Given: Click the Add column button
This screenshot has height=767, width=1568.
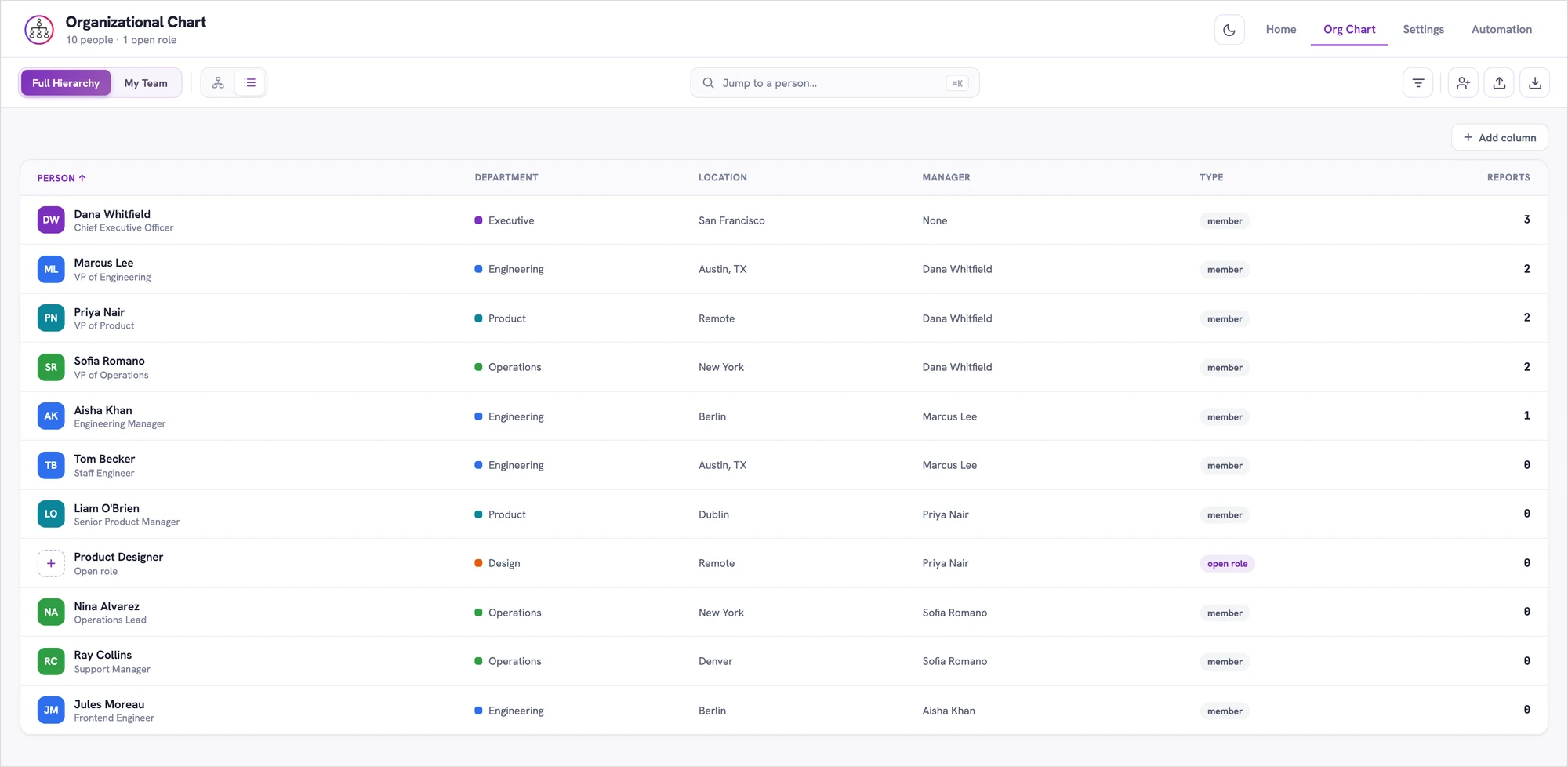Looking at the screenshot, I should tap(1499, 137).
